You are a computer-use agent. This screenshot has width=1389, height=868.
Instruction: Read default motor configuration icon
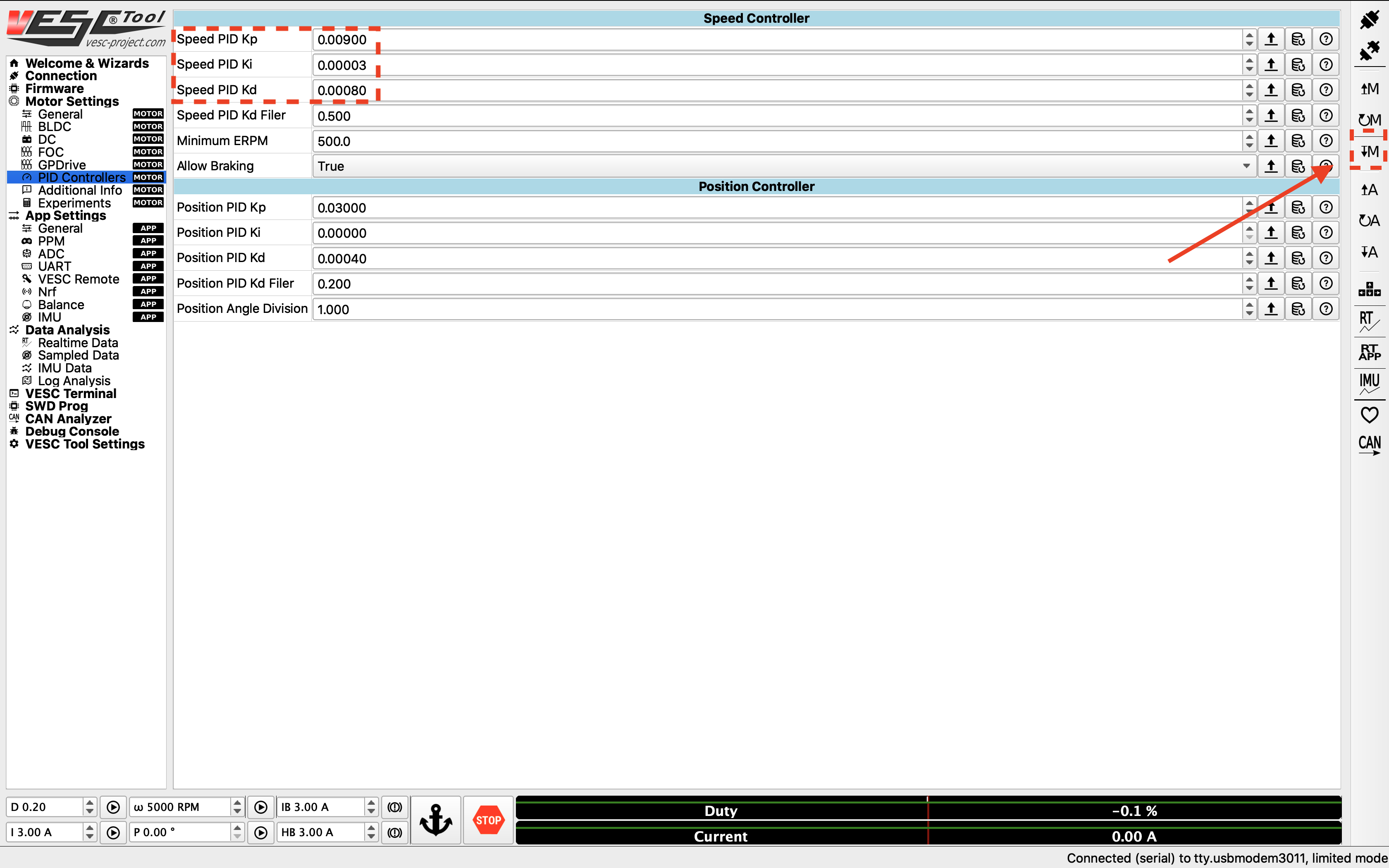[1370, 120]
